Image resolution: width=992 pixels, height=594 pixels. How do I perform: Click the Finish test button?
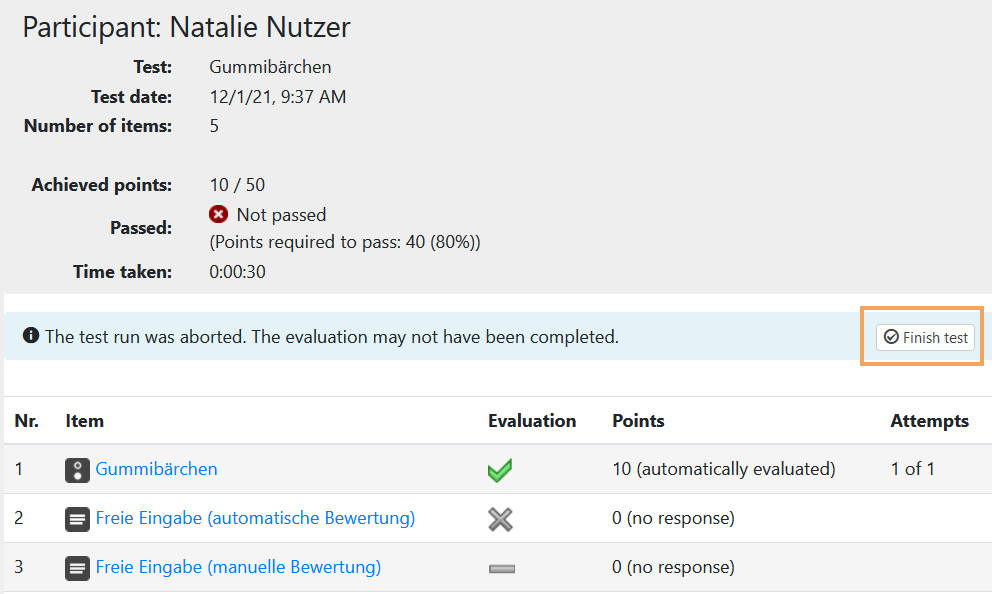coord(925,338)
